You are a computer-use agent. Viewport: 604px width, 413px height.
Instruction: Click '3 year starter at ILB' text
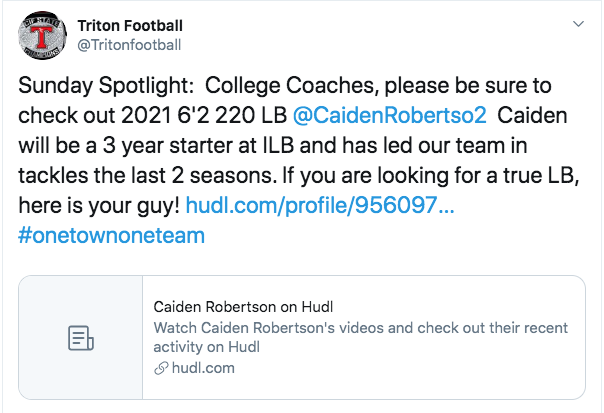click(198, 146)
